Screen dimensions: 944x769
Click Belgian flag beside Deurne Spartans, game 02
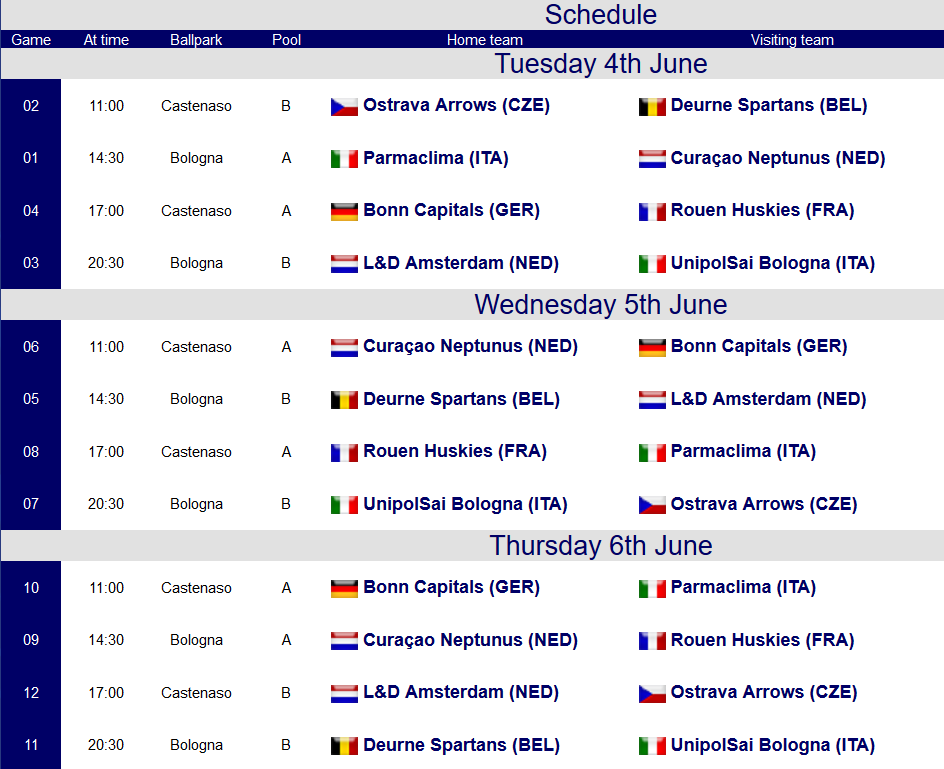point(652,106)
